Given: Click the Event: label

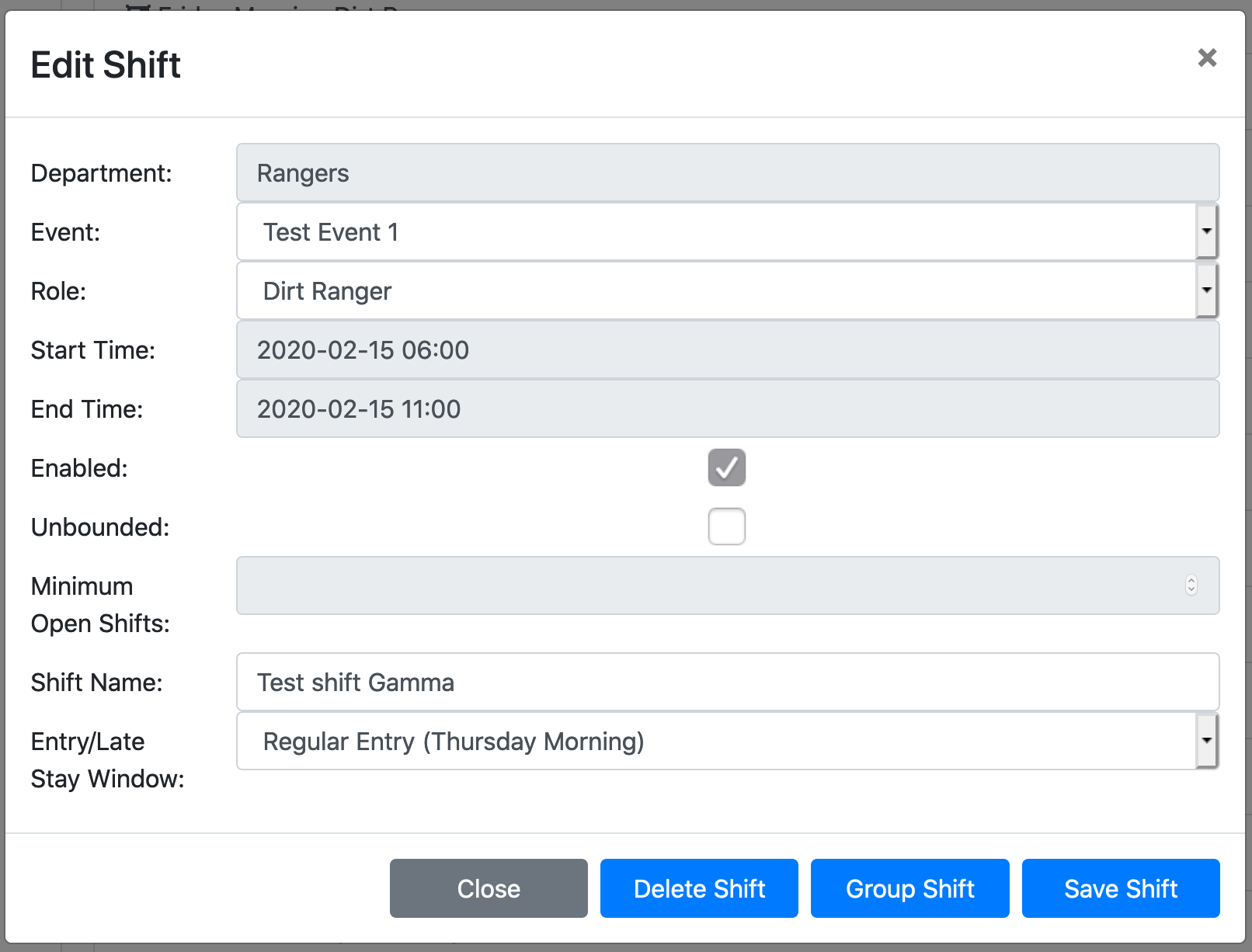Looking at the screenshot, I should point(65,231).
